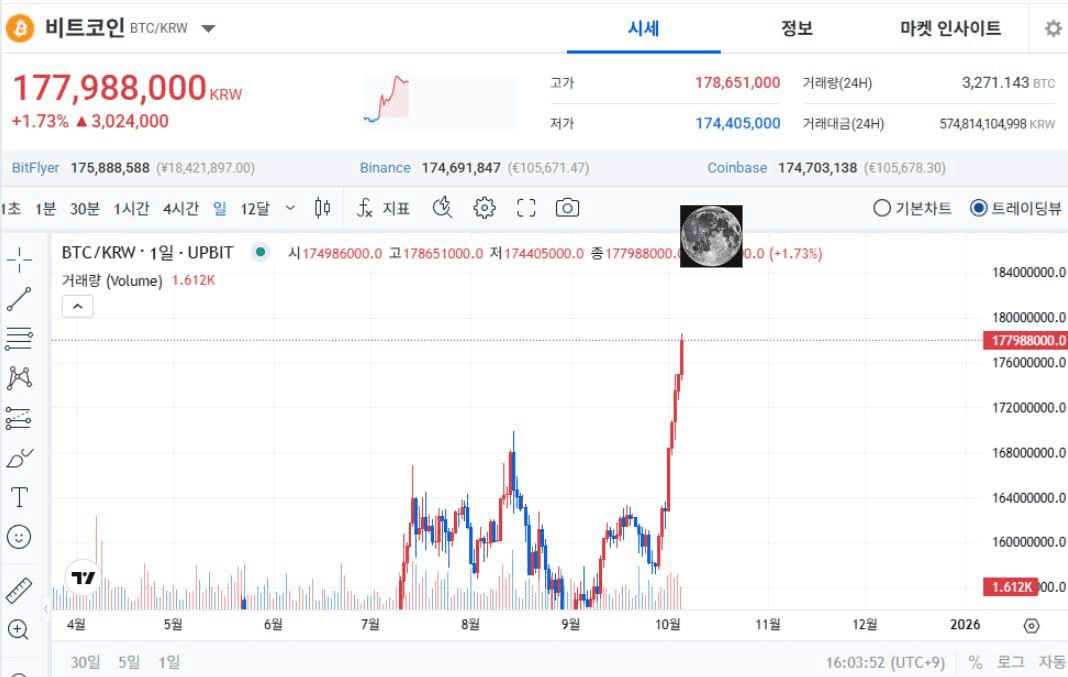Viewport: 1068px width, 677px height.
Task: Click the moon image thumbnail
Action: coord(711,236)
